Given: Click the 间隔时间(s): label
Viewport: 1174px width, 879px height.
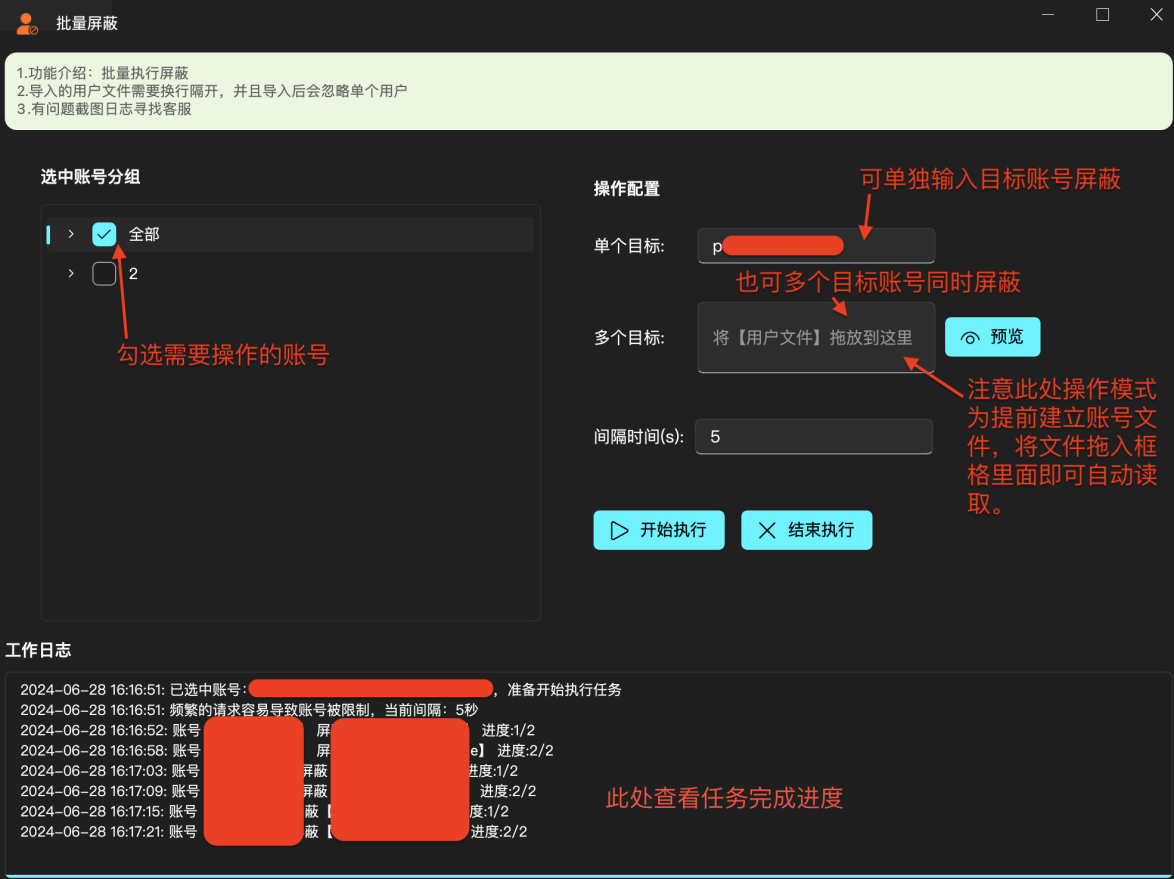Looking at the screenshot, I should 639,437.
